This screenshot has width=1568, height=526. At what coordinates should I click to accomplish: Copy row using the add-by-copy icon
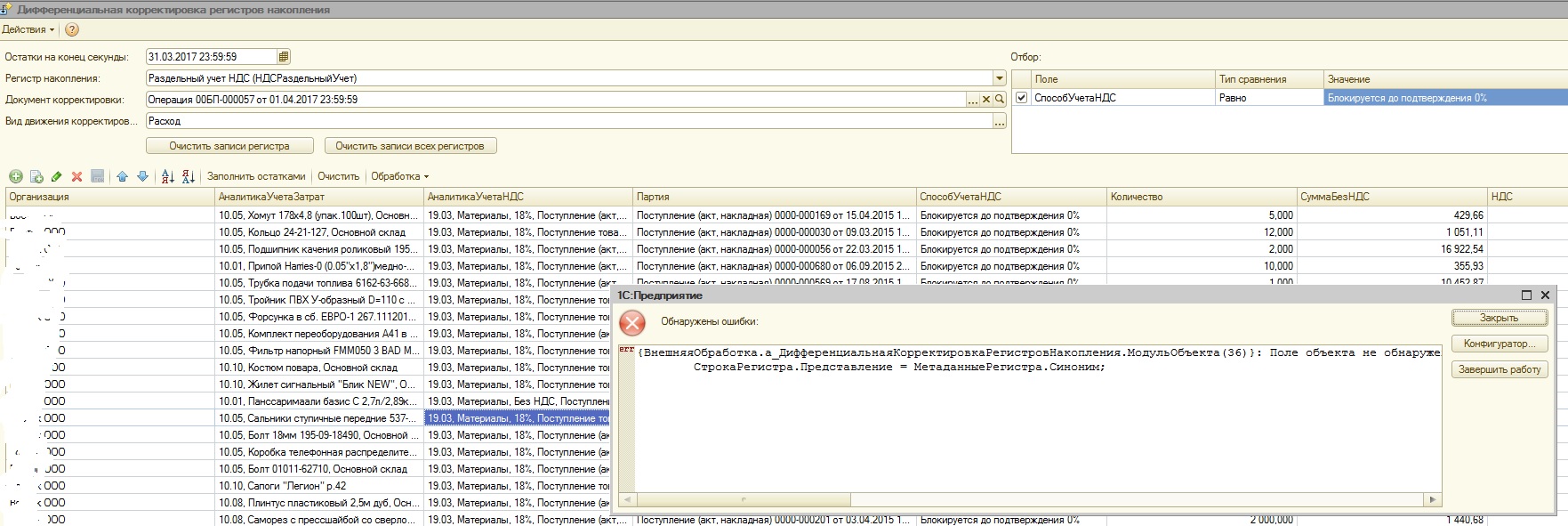click(36, 176)
